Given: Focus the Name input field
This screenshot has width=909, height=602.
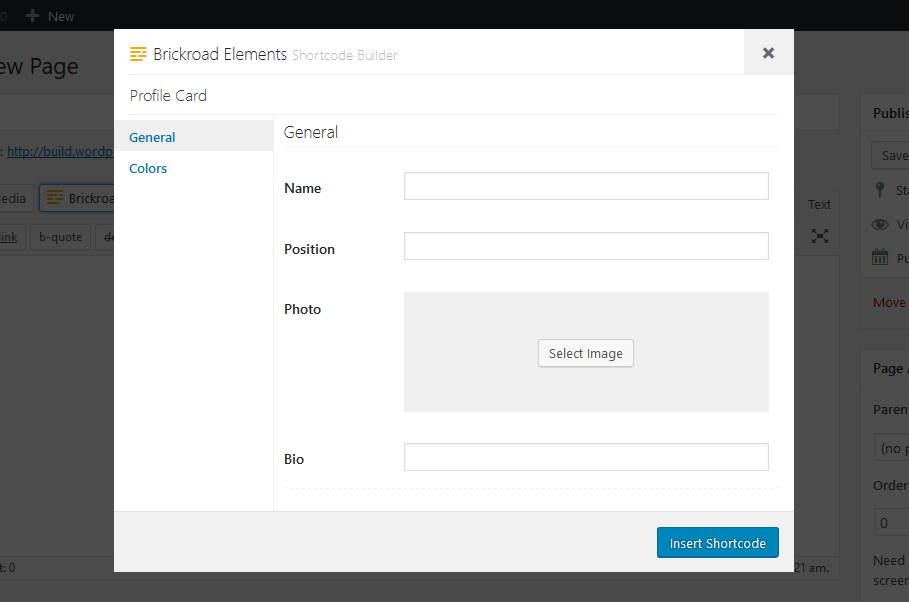Looking at the screenshot, I should tap(586, 186).
